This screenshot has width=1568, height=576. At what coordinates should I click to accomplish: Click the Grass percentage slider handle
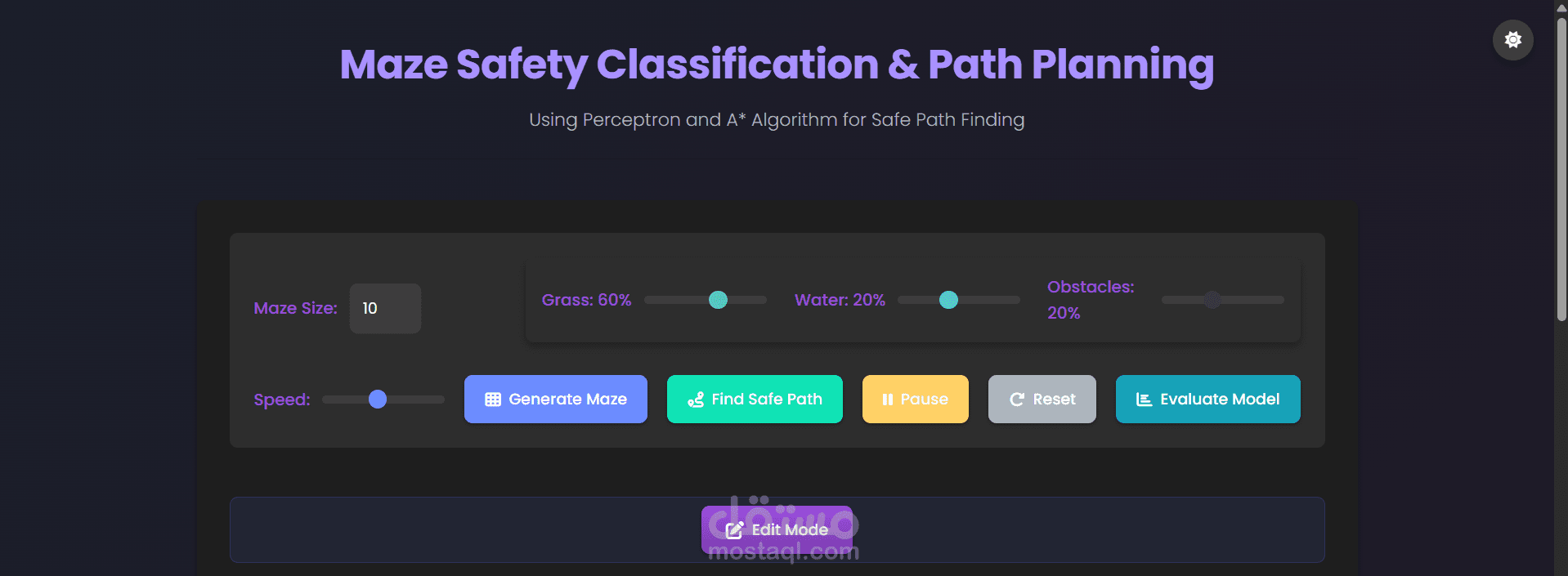[718, 300]
